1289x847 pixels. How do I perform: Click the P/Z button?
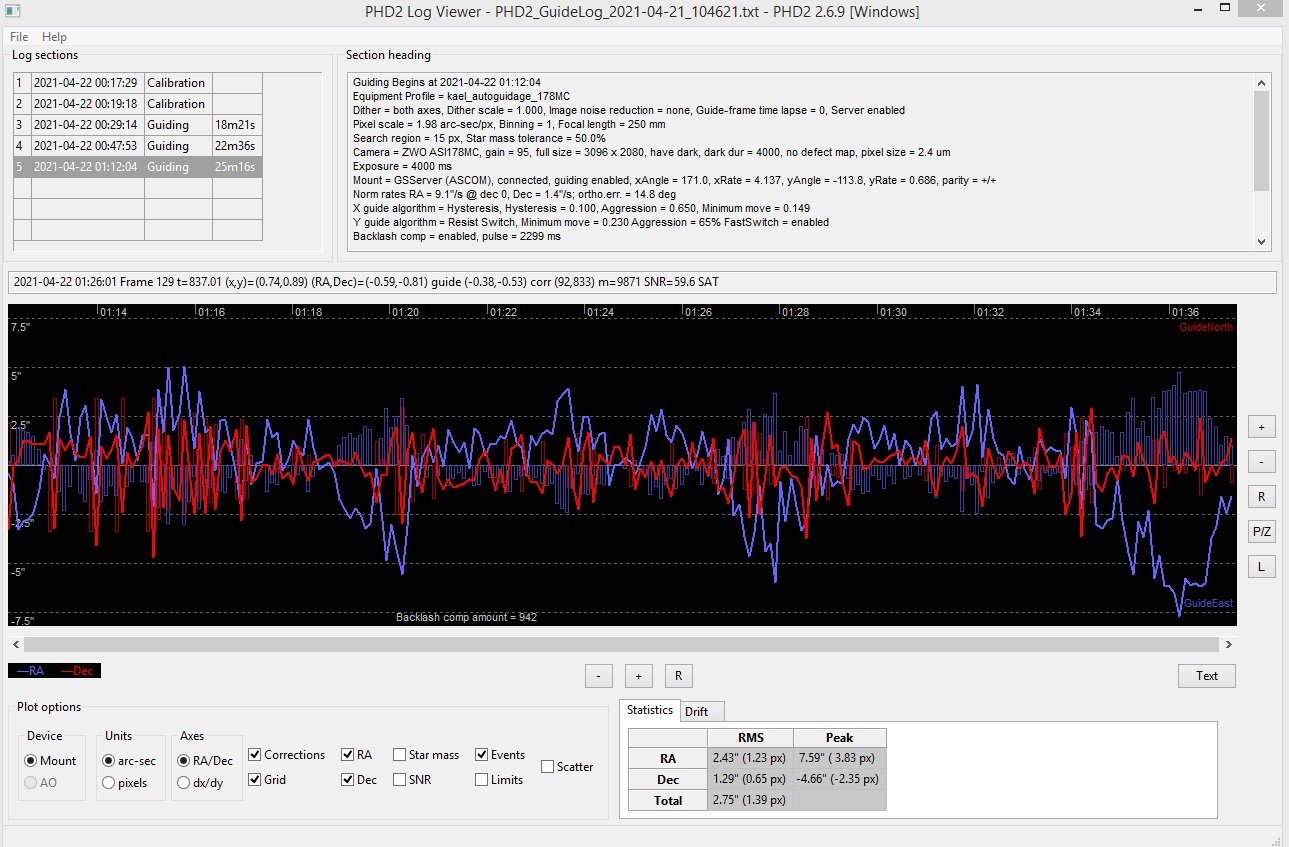(x=1261, y=532)
